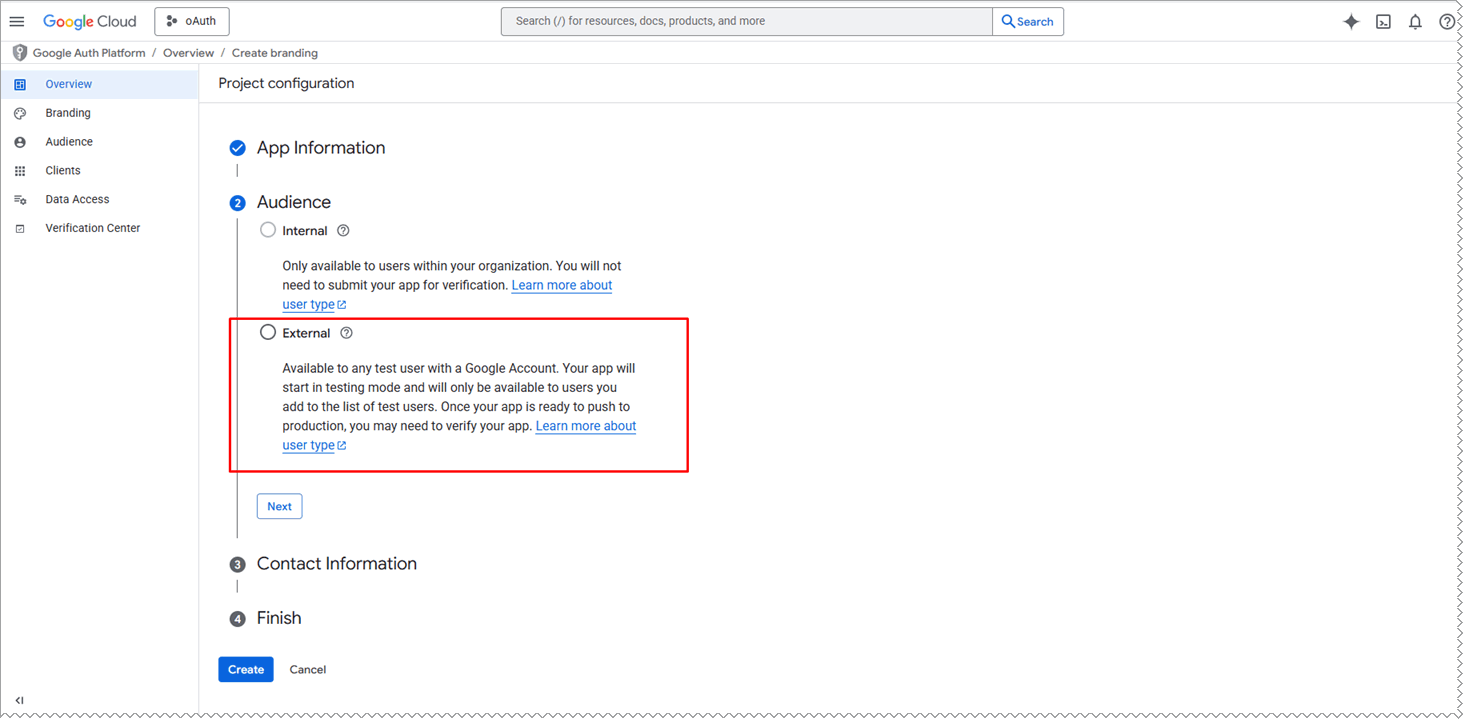Click the step 4 number badge
The image size is (1463, 719).
tap(237, 619)
